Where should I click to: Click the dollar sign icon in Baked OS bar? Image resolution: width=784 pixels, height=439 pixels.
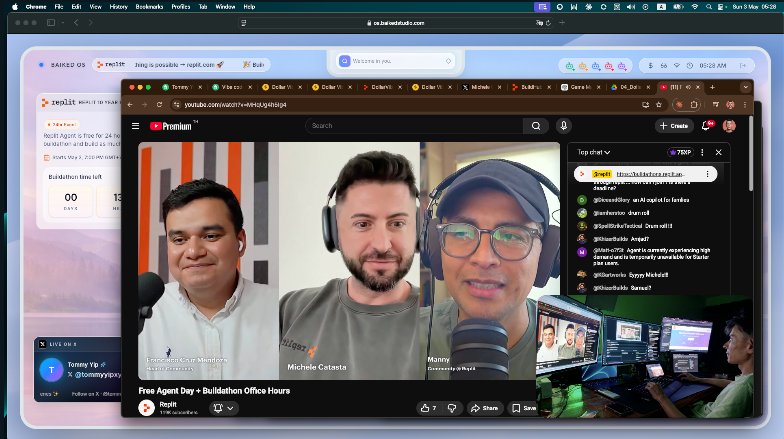tap(650, 66)
